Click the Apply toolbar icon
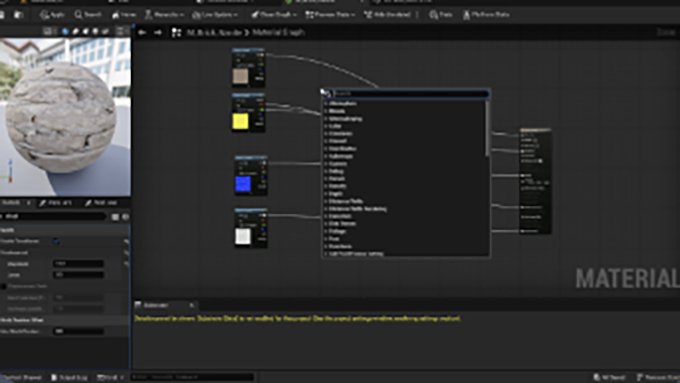 pyautogui.click(x=51, y=15)
